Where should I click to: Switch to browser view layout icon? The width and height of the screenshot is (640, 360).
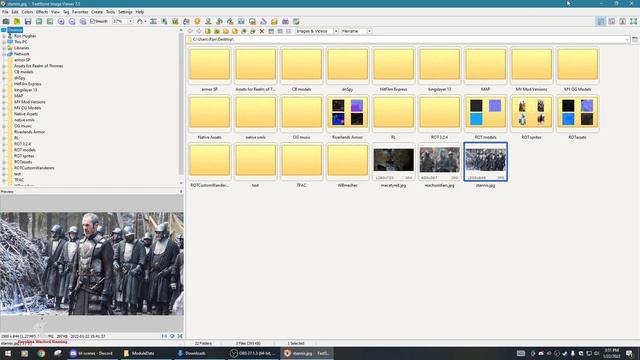coord(601,21)
